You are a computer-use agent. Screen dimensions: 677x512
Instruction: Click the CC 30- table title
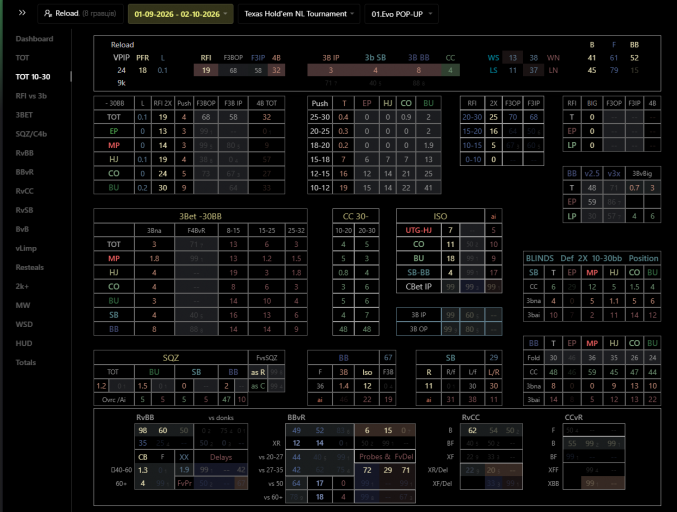tap(355, 216)
